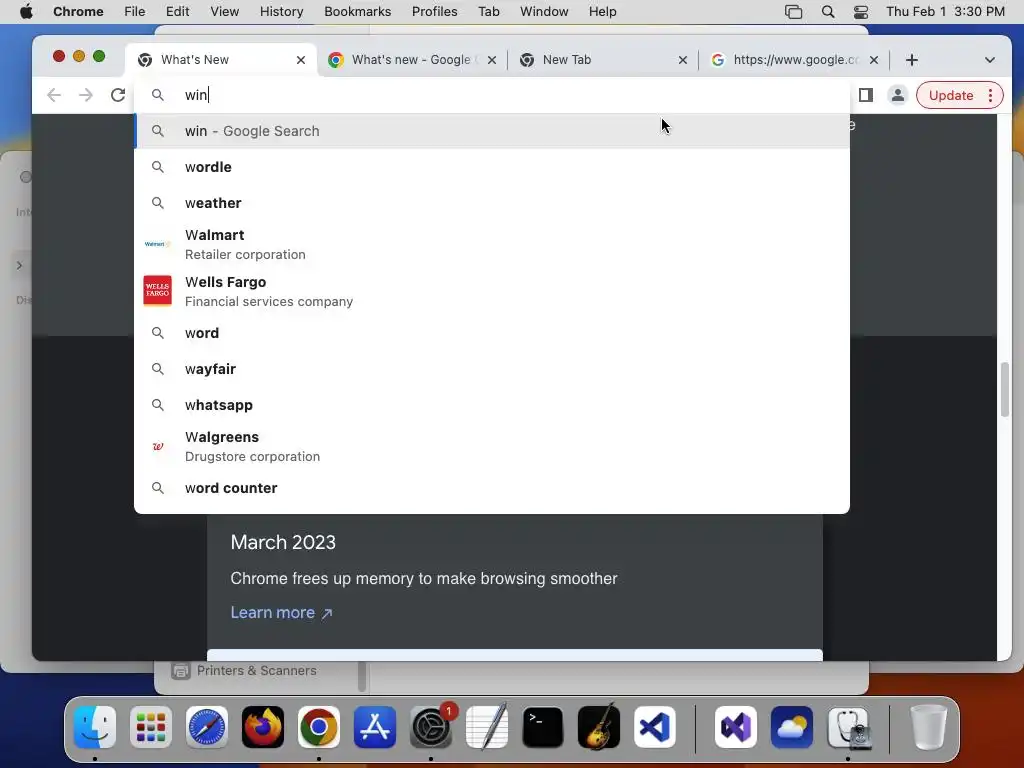Open Launchpad from the dock

pyautogui.click(x=151, y=727)
